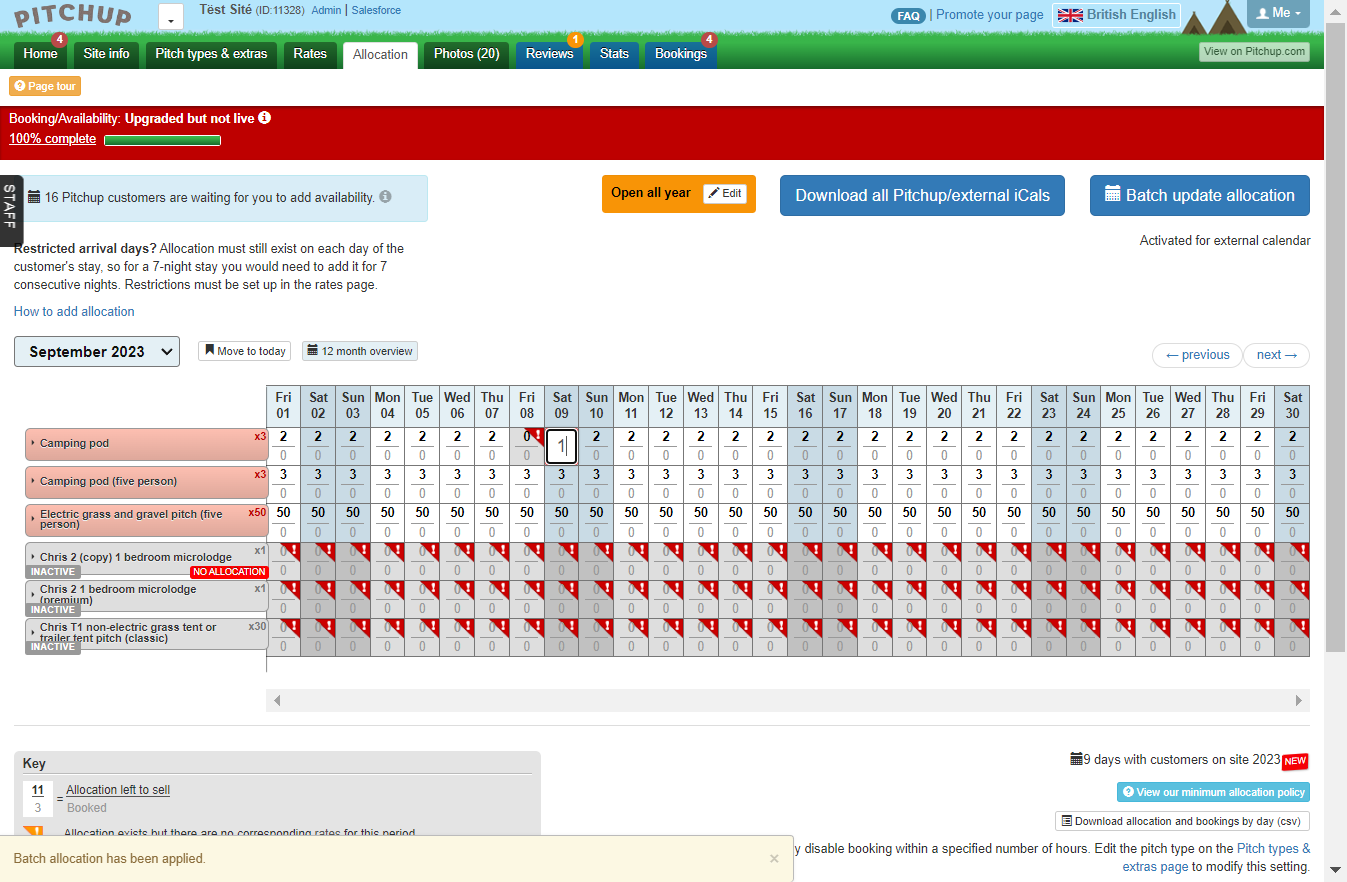Click the info icon after 'add availability'

pos(385,197)
